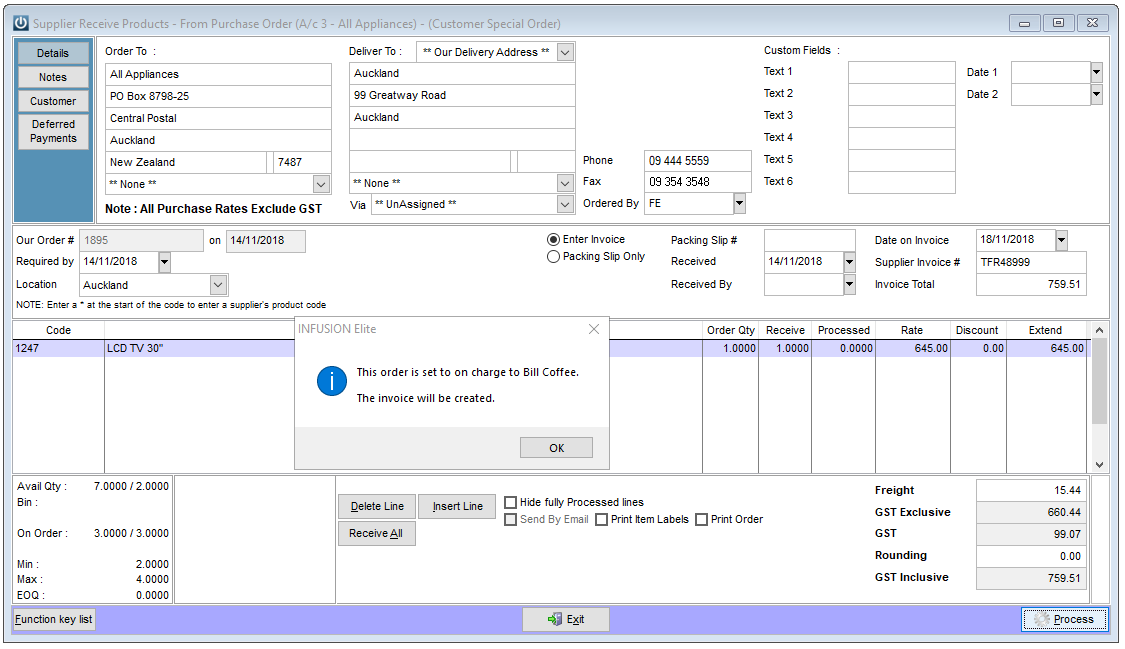This screenshot has width=1125, height=649.
Task: Select product code 1247 cell
Action: [x=59, y=349]
